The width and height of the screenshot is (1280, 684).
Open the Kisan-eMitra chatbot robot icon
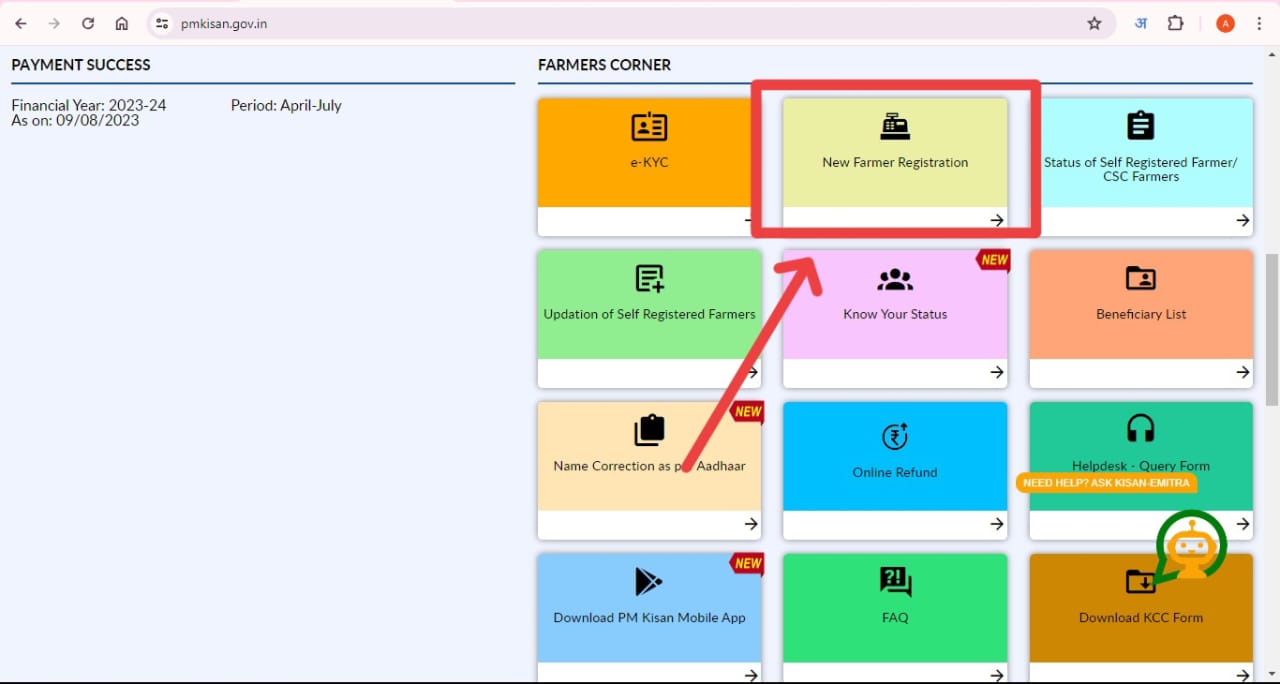(x=1191, y=546)
